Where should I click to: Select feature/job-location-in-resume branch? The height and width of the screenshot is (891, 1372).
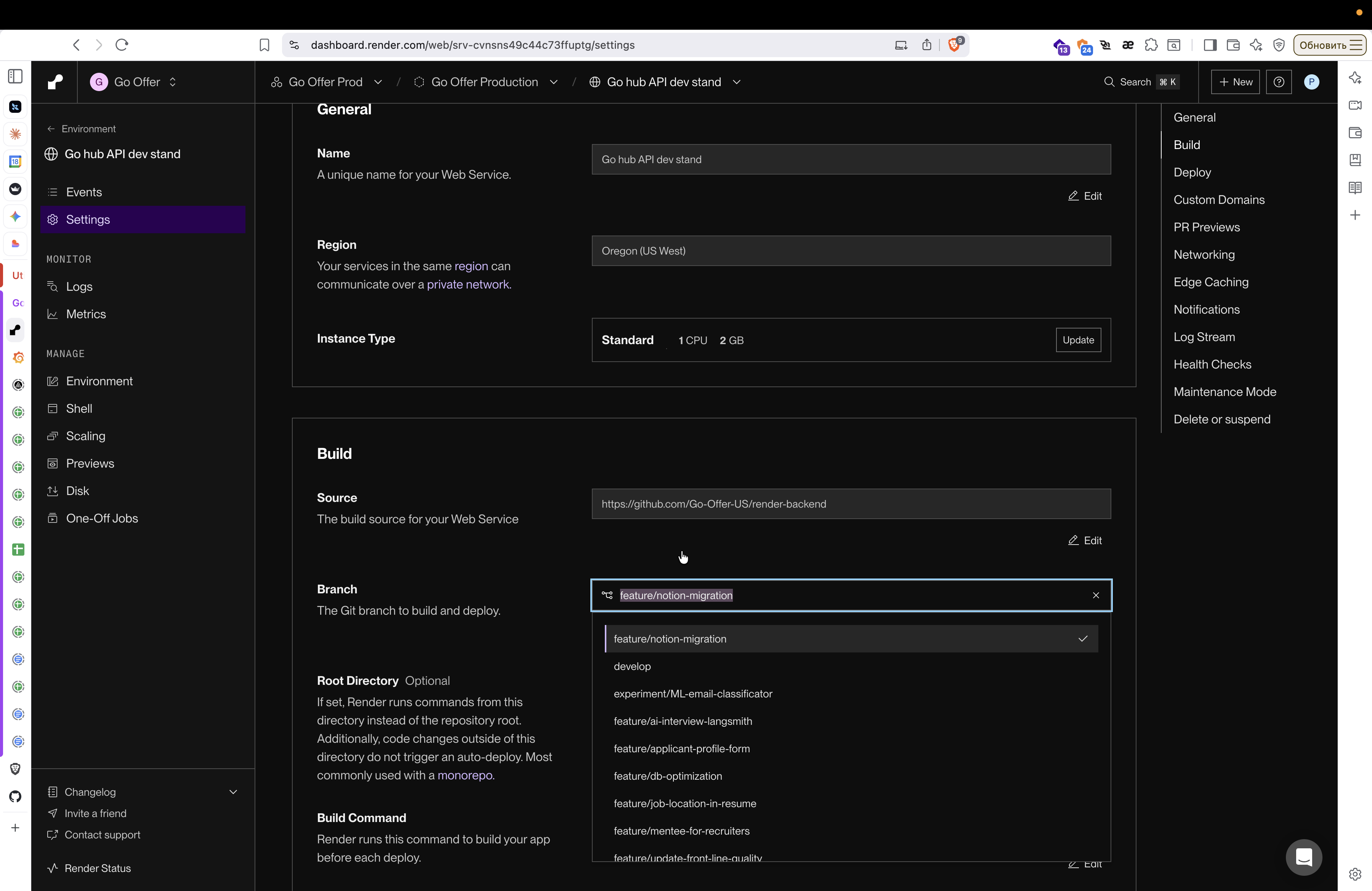pos(851,803)
